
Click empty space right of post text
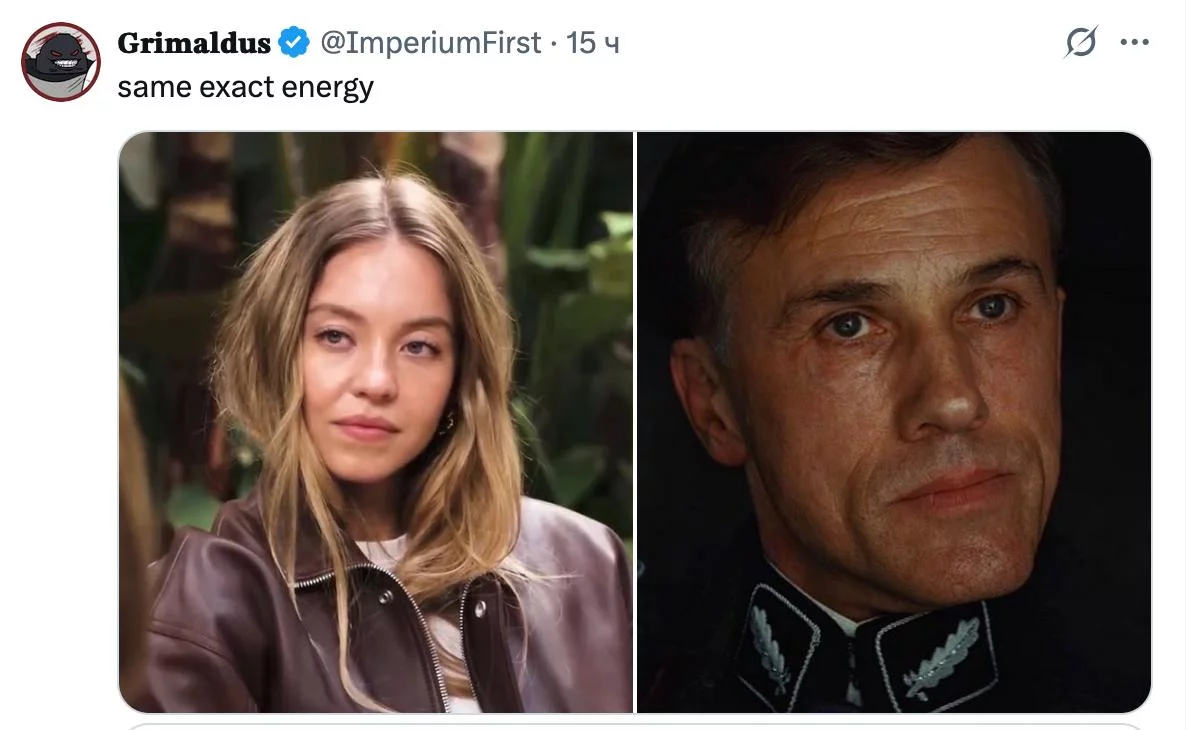click(x=700, y=87)
